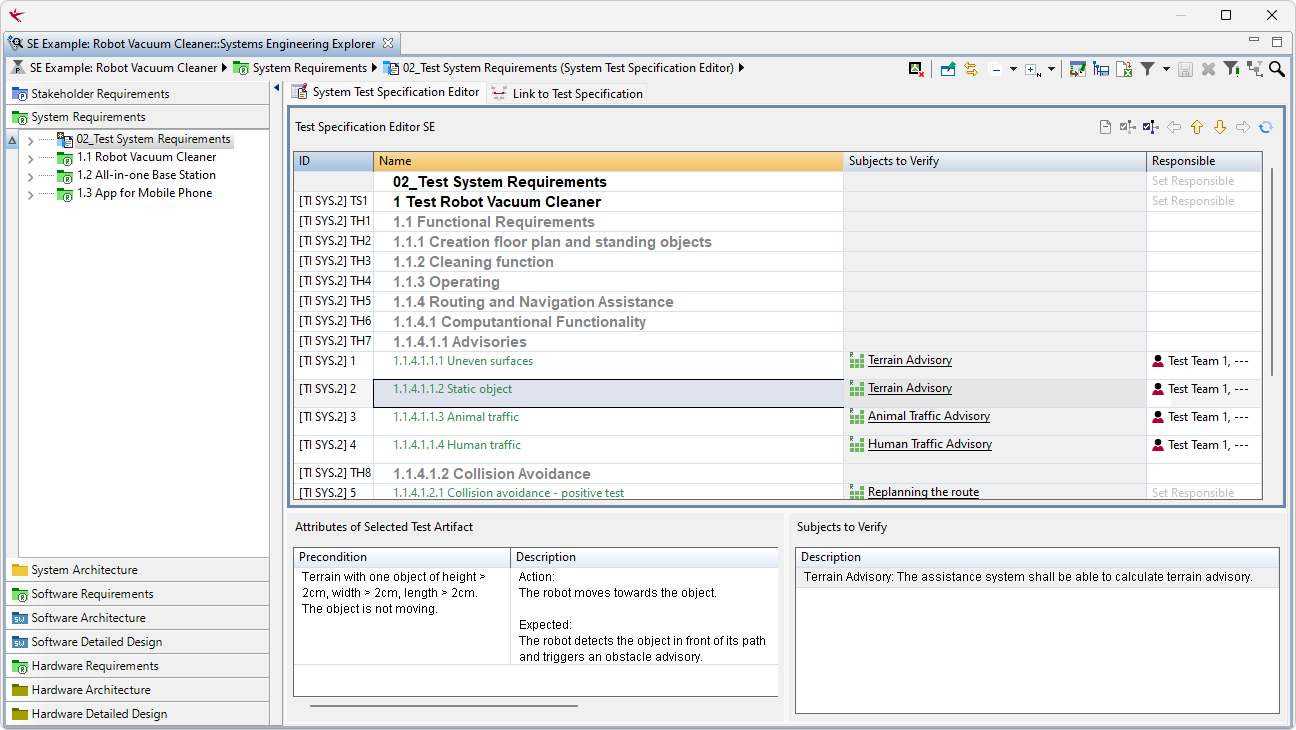This screenshot has width=1296, height=730.
Task: Click Set Responsible in Collision avoidance row
Action: point(1192,492)
